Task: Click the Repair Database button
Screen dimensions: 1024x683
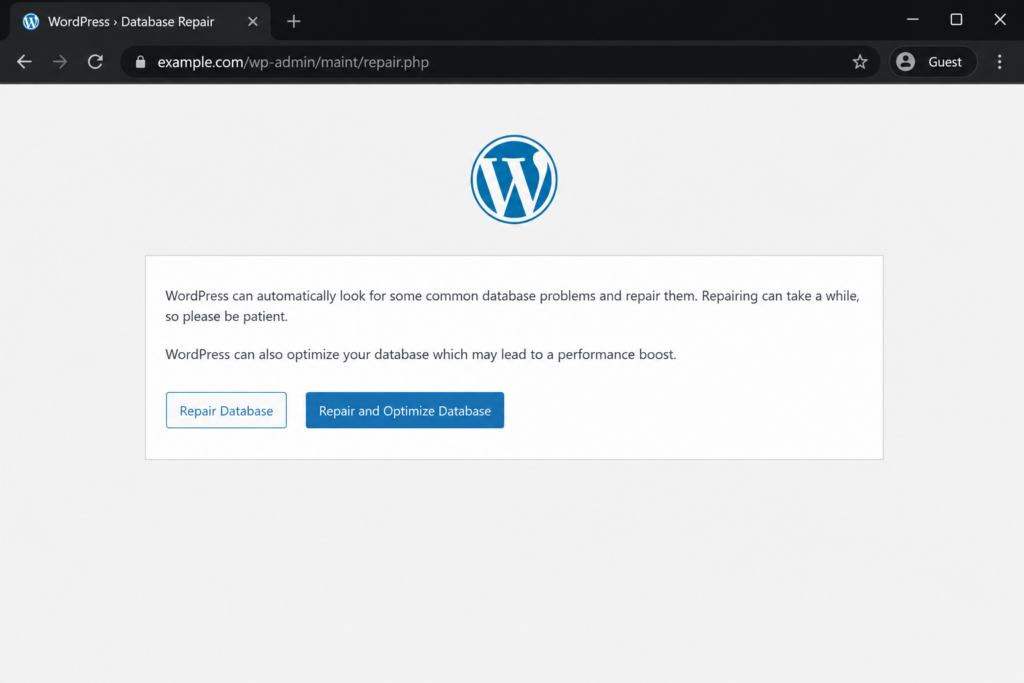Action: [x=226, y=410]
